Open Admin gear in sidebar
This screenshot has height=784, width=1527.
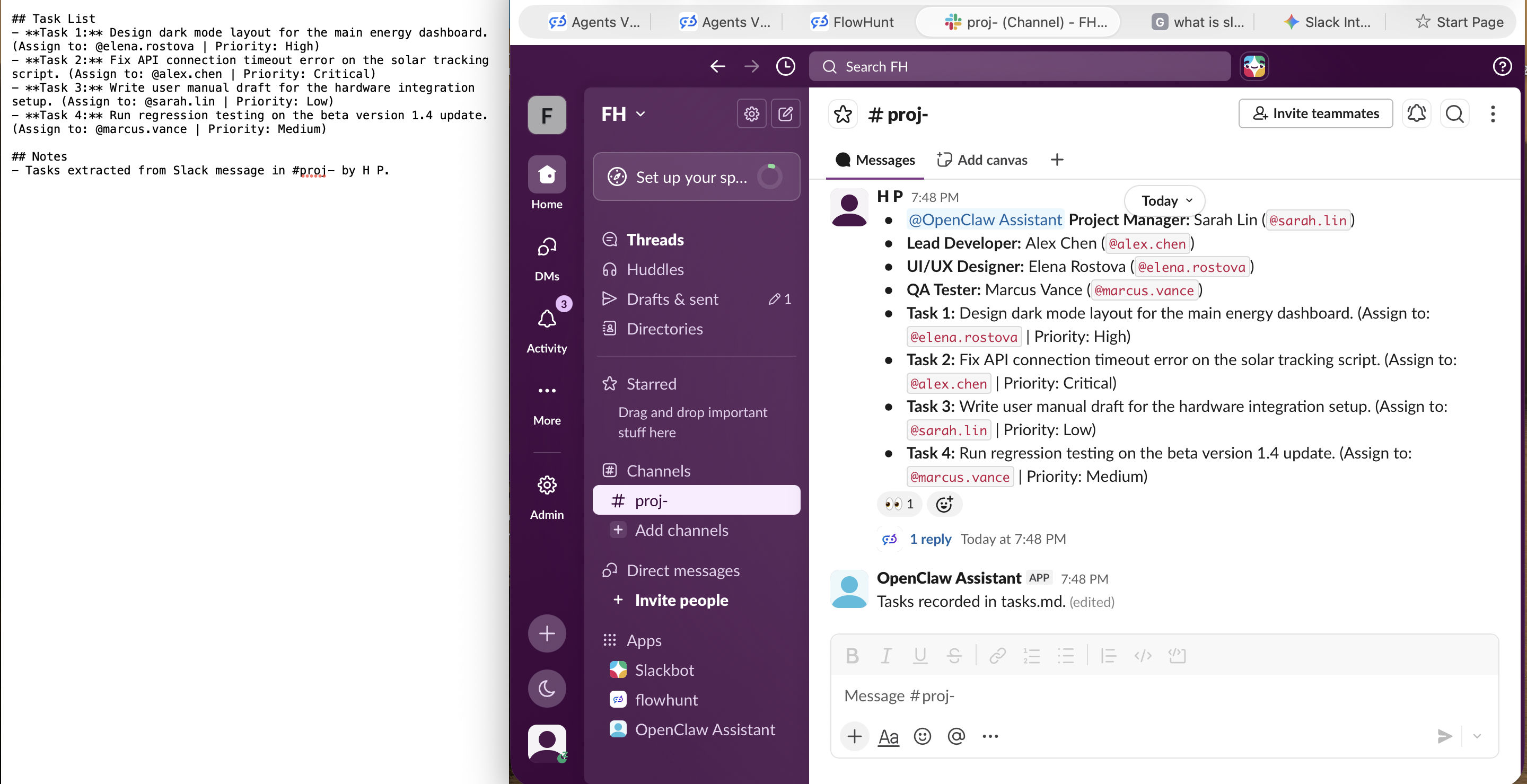pyautogui.click(x=547, y=498)
